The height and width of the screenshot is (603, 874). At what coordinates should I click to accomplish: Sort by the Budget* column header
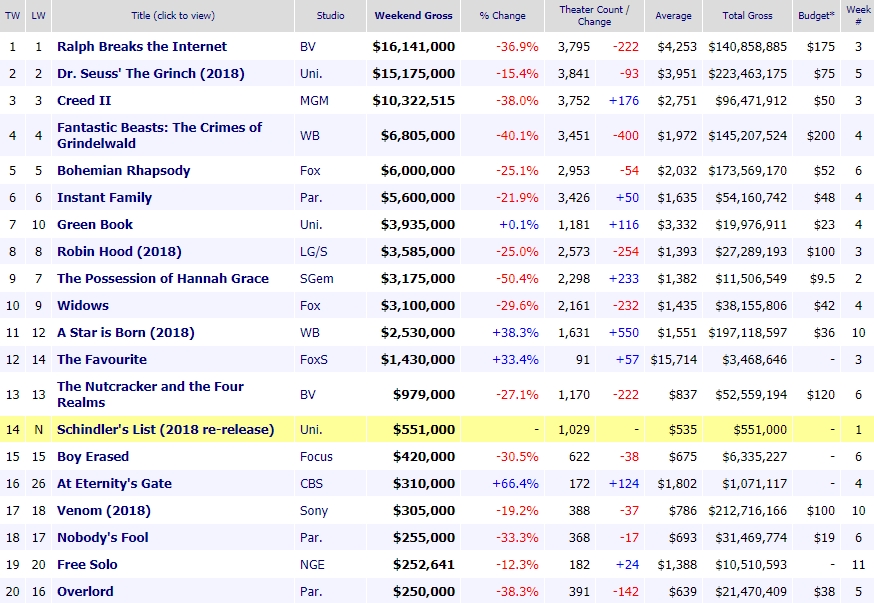click(816, 16)
